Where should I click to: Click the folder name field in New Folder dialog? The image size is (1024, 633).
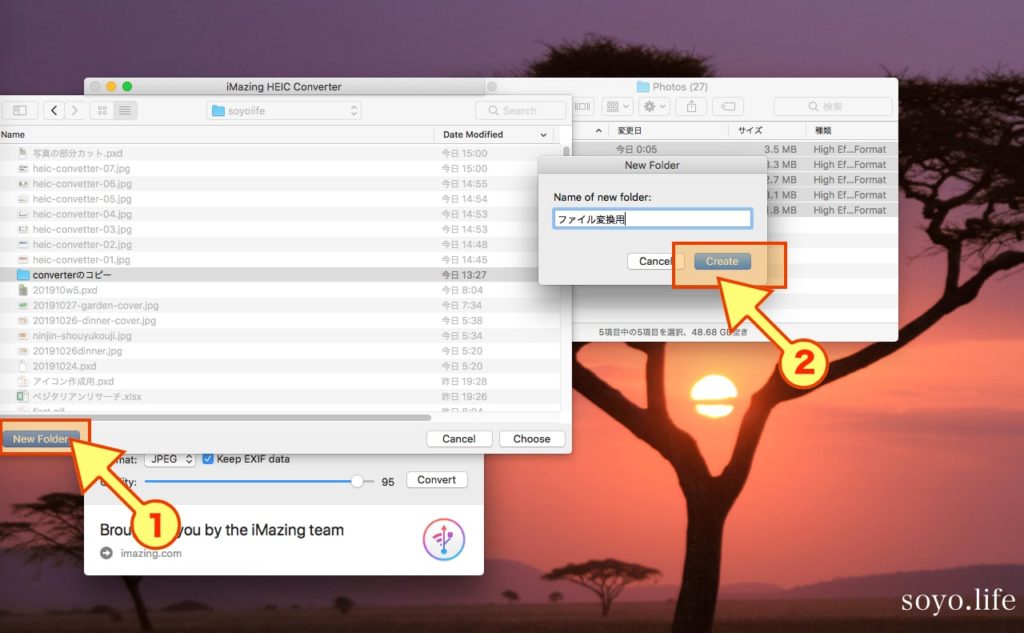(652, 219)
